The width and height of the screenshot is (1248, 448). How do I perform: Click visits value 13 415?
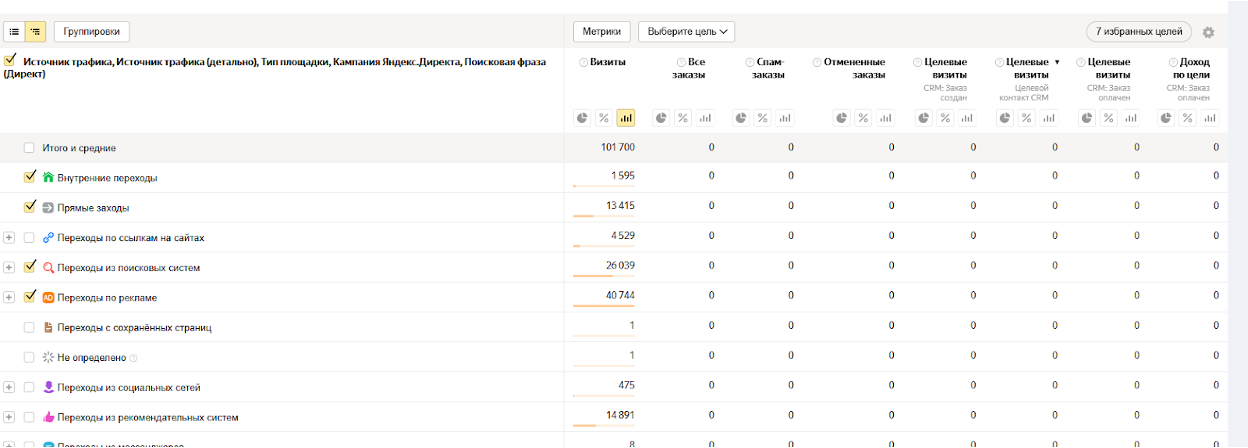pyautogui.click(x=620, y=208)
